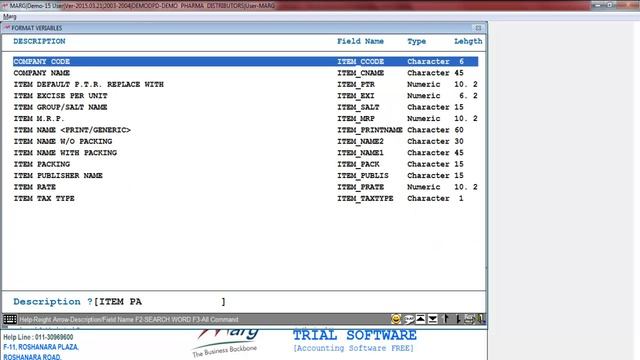
Task: Select ITEM NAME <PRINT/GENERIC> row
Action: coord(245,130)
